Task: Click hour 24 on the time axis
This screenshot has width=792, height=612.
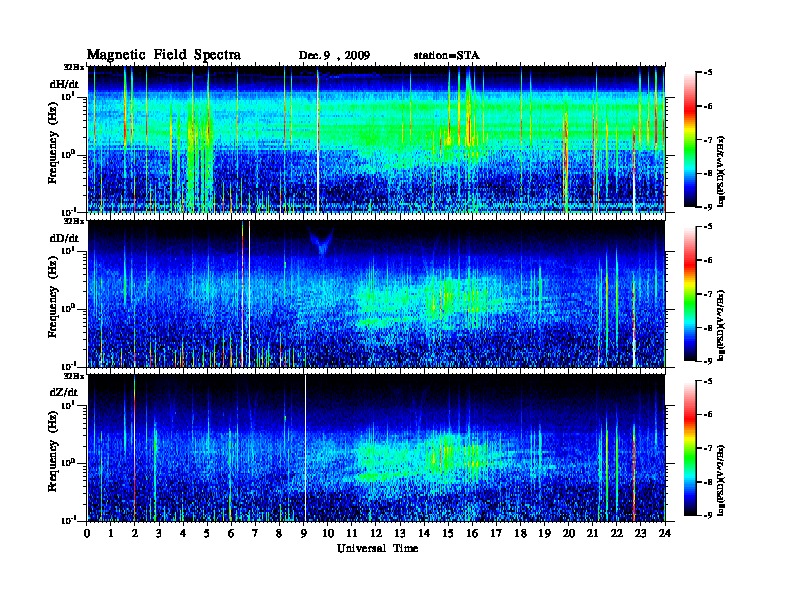Action: [665, 533]
